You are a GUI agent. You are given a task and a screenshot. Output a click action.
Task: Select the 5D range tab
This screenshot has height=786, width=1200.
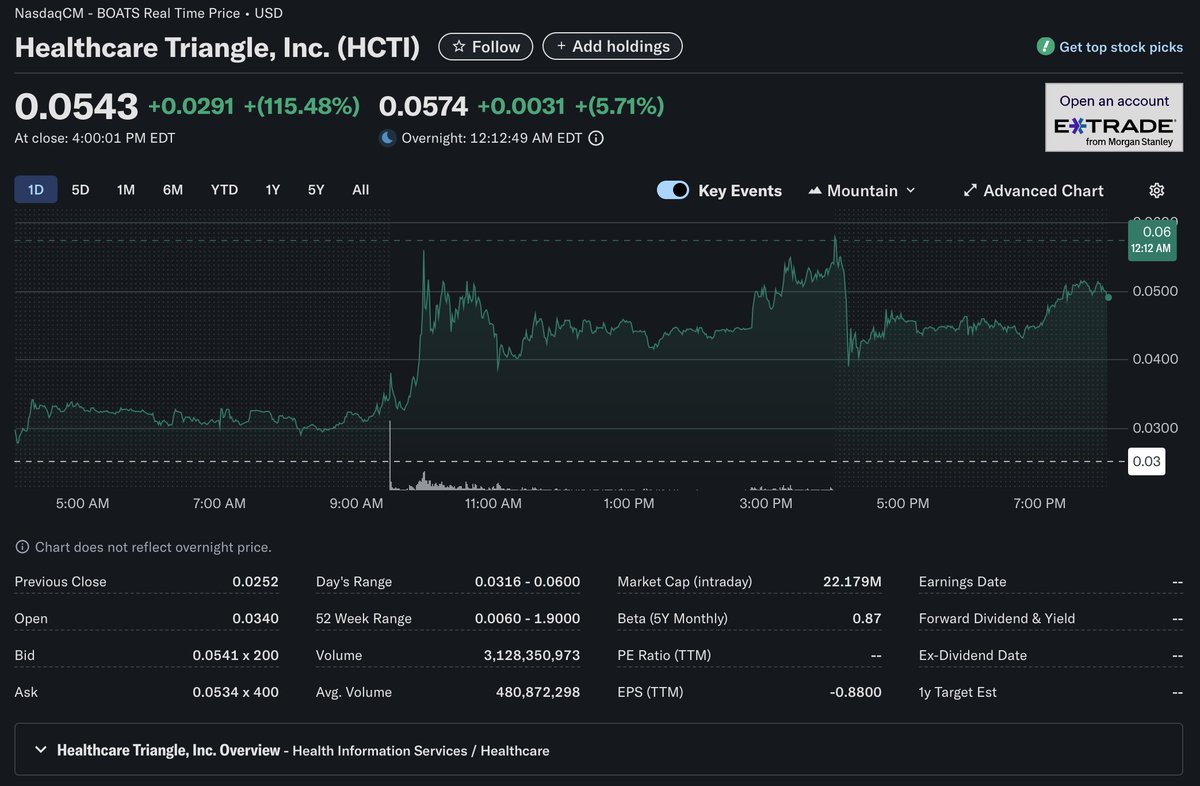tap(81, 189)
